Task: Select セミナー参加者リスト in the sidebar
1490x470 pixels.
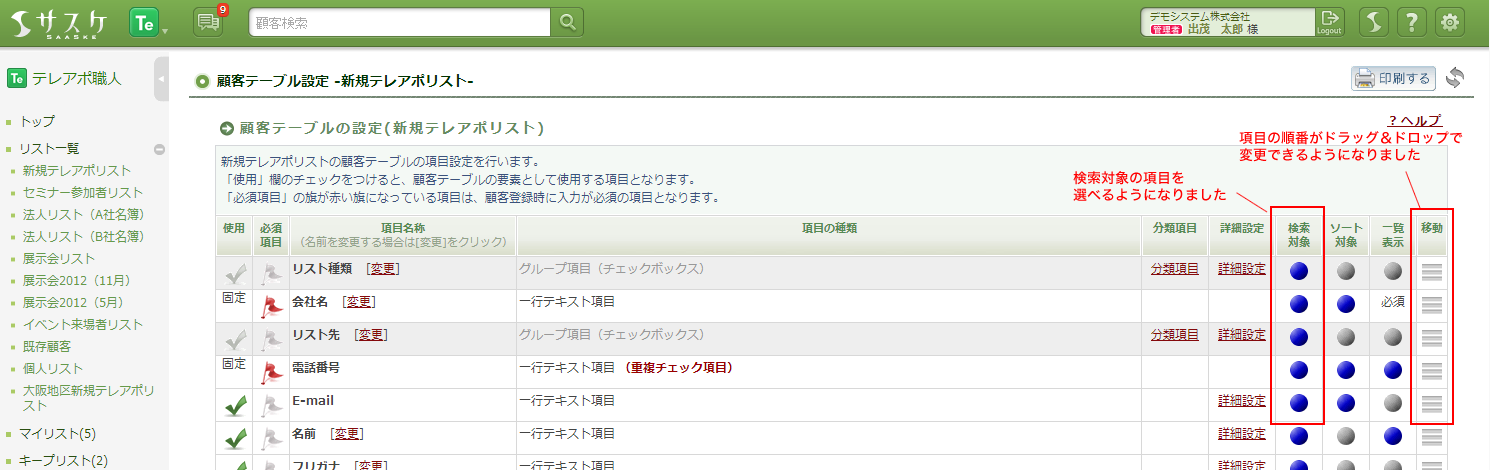Action: click(83, 192)
